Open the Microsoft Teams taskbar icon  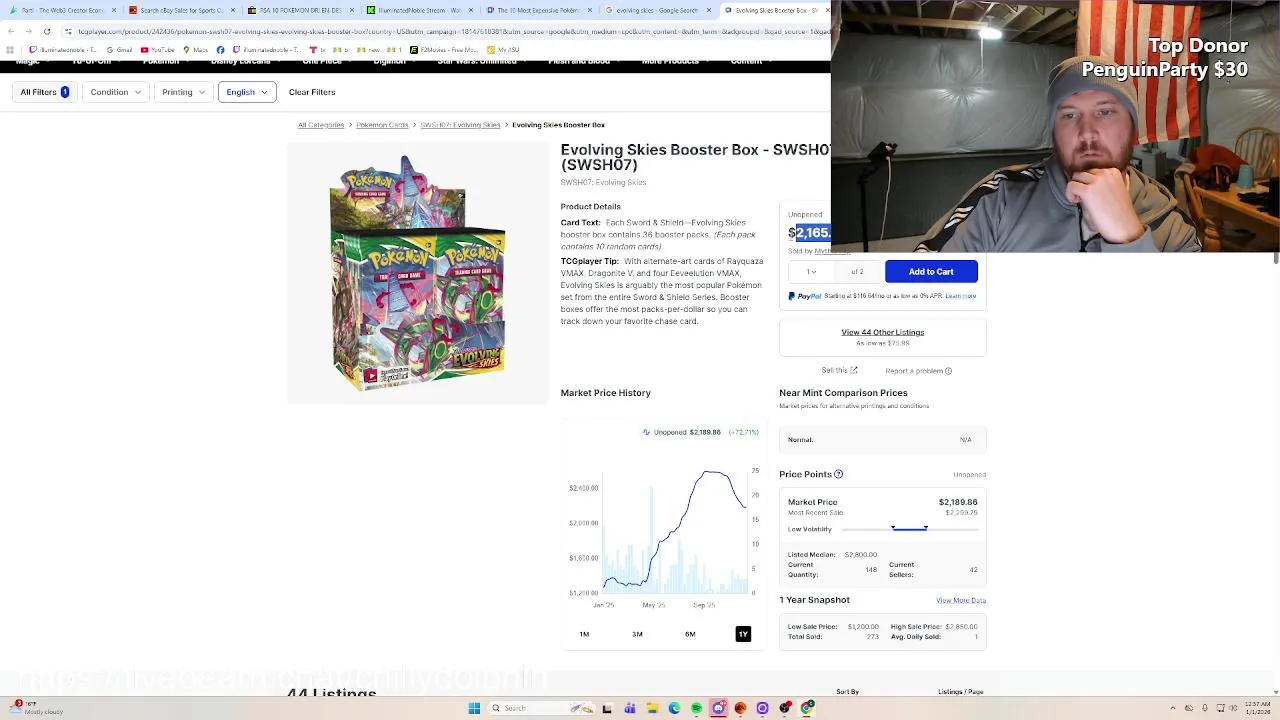point(630,708)
